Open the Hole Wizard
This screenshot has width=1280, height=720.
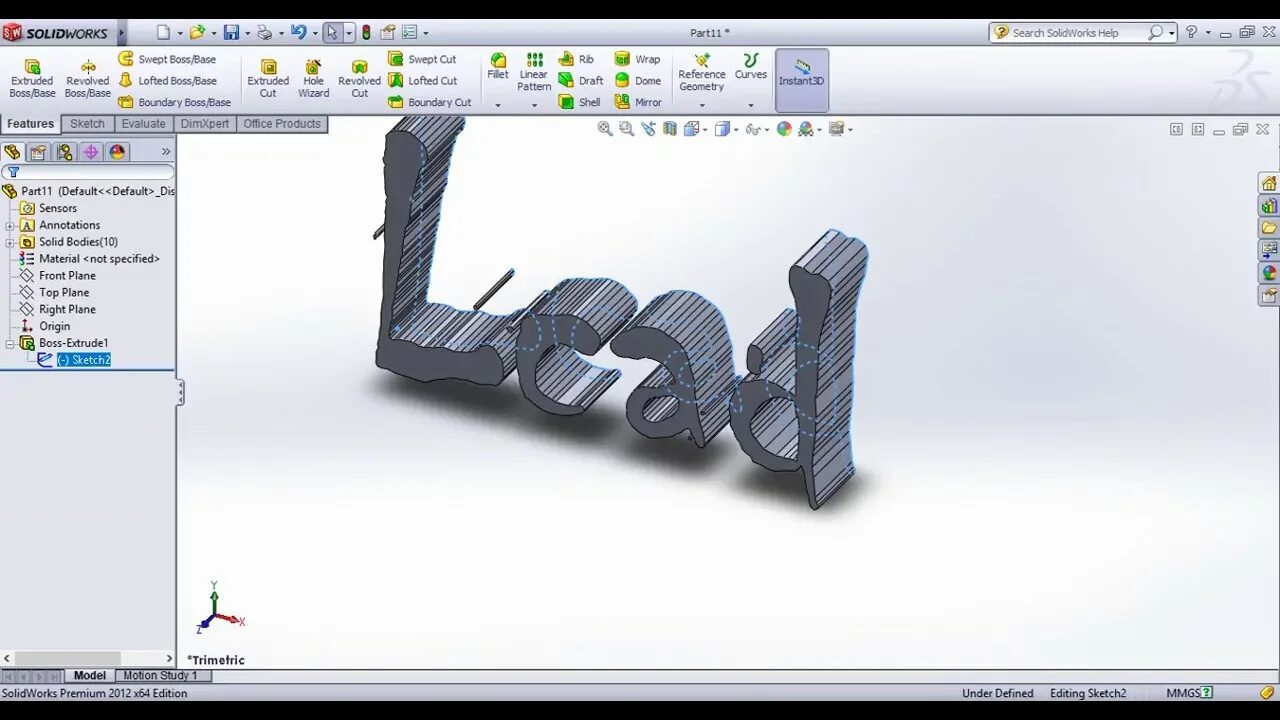click(313, 77)
